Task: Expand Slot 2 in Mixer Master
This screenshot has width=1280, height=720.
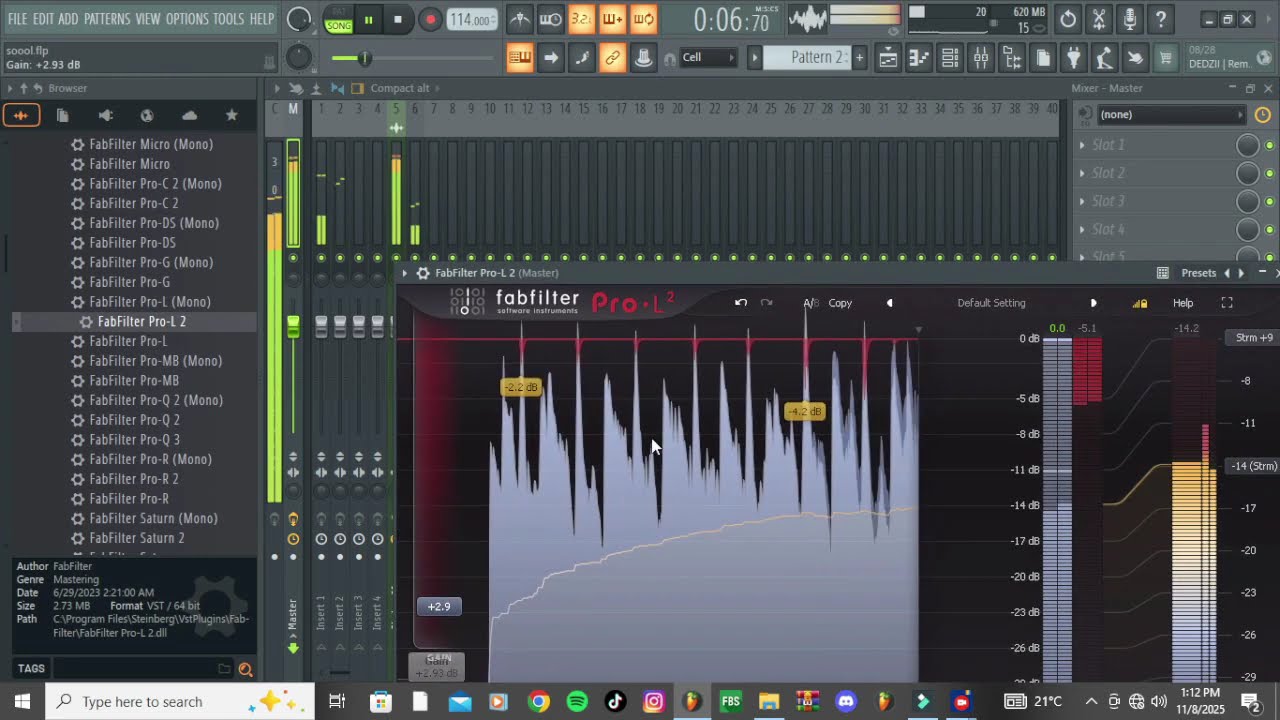Action: coord(1082,173)
